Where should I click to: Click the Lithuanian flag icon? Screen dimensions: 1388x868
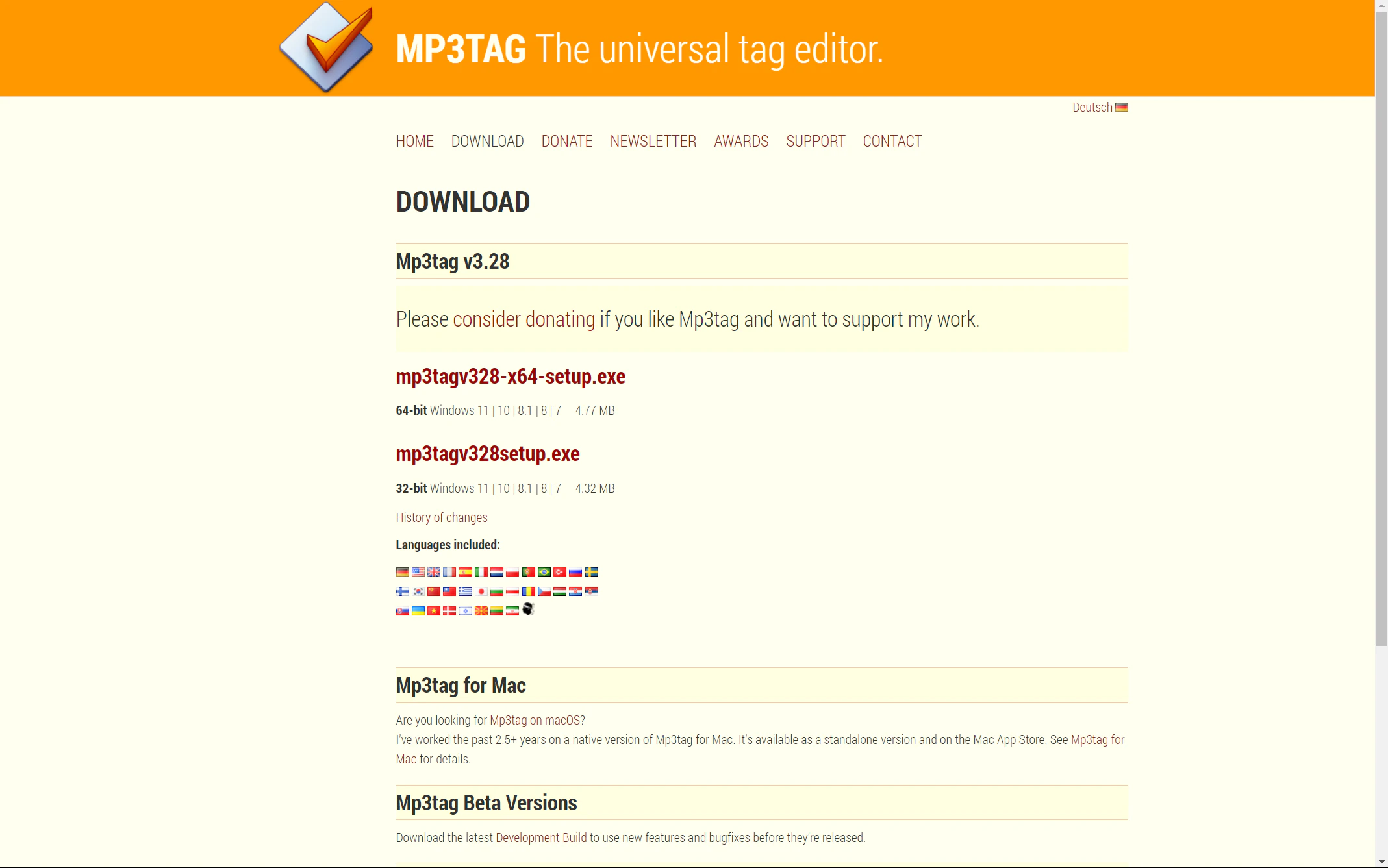[x=497, y=611]
